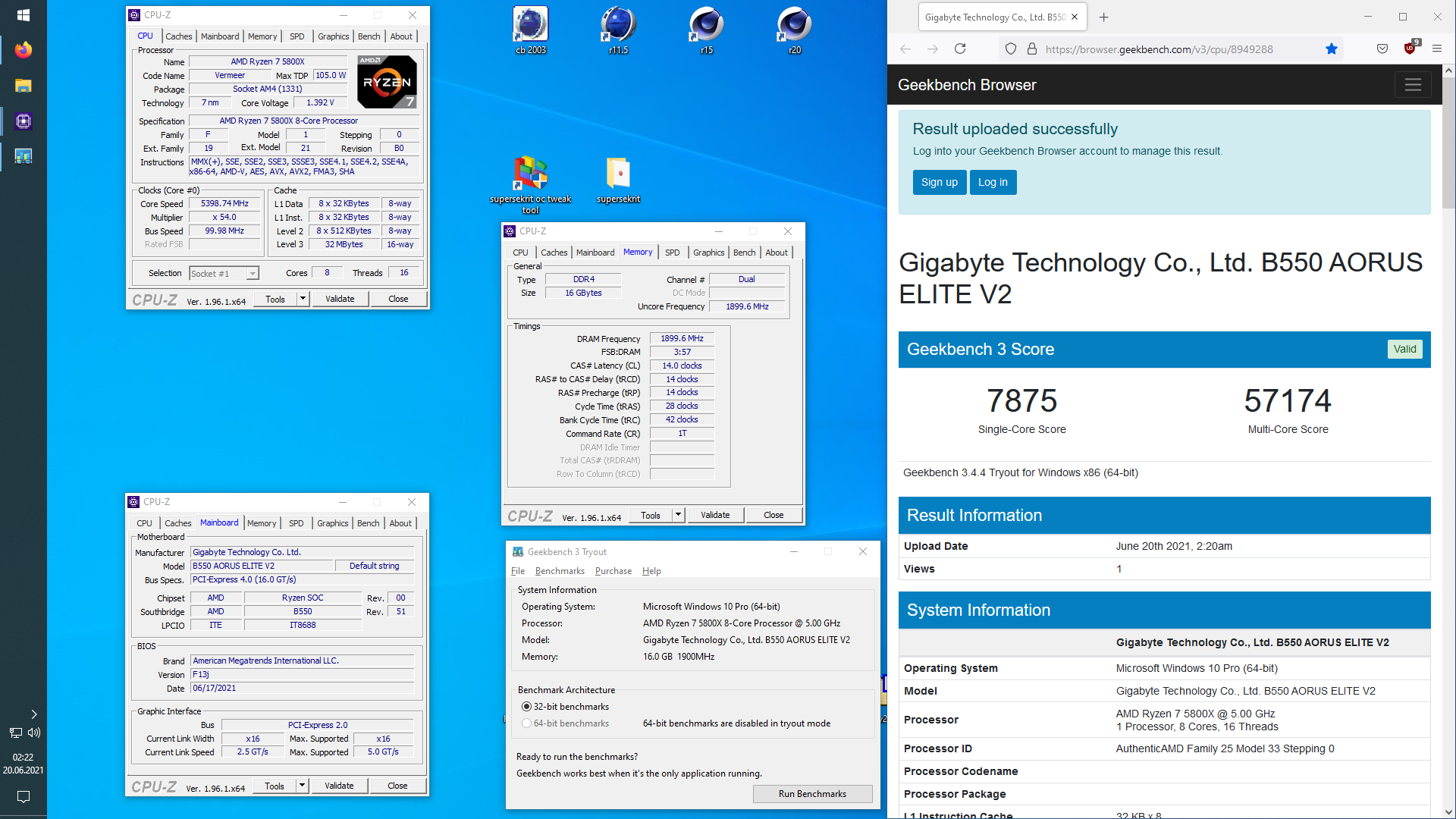Select the CPU-Z taskbar icon
Image resolution: width=1456 pixels, height=819 pixels.
click(24, 121)
